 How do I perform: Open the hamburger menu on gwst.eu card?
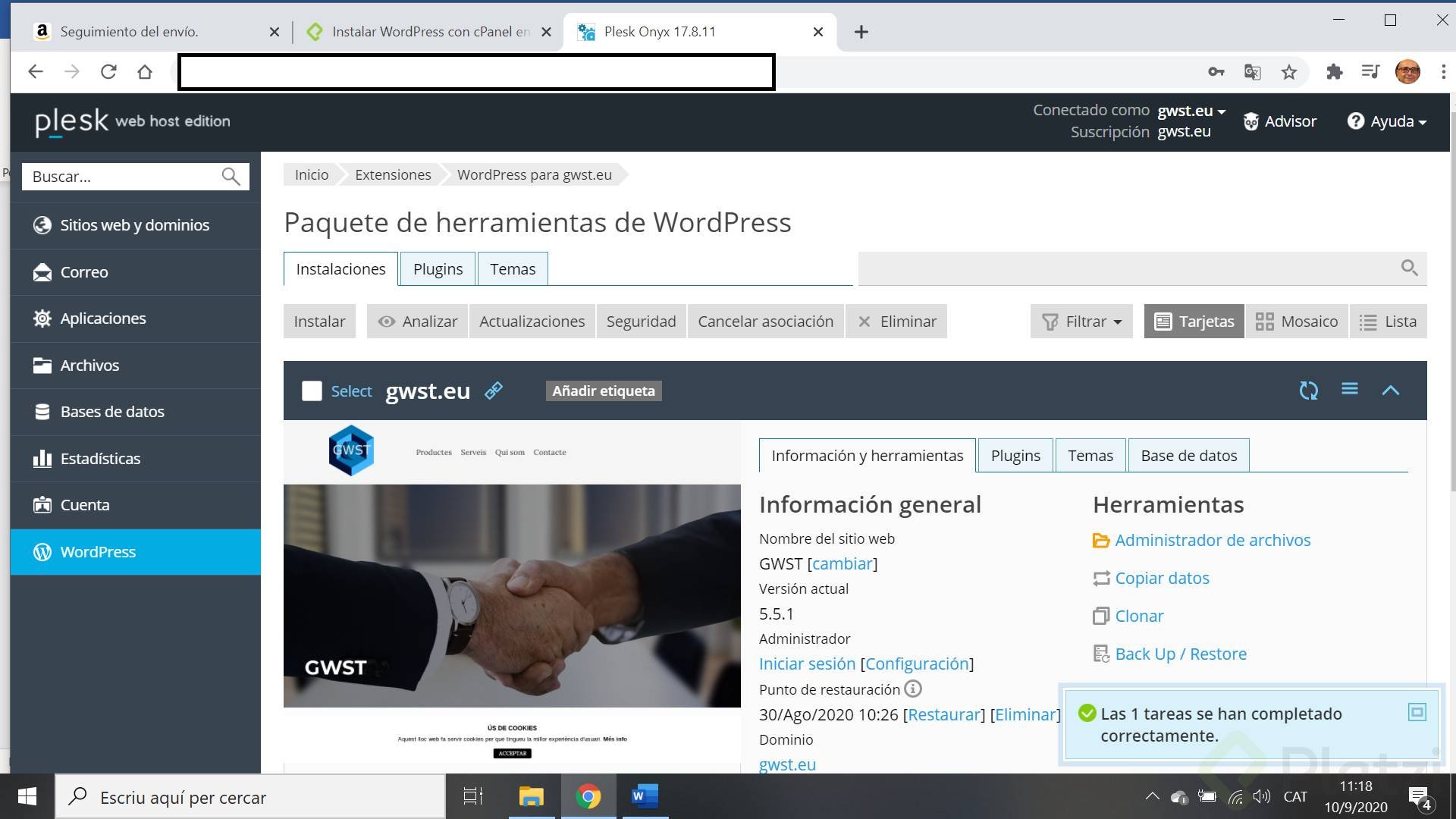1349,389
